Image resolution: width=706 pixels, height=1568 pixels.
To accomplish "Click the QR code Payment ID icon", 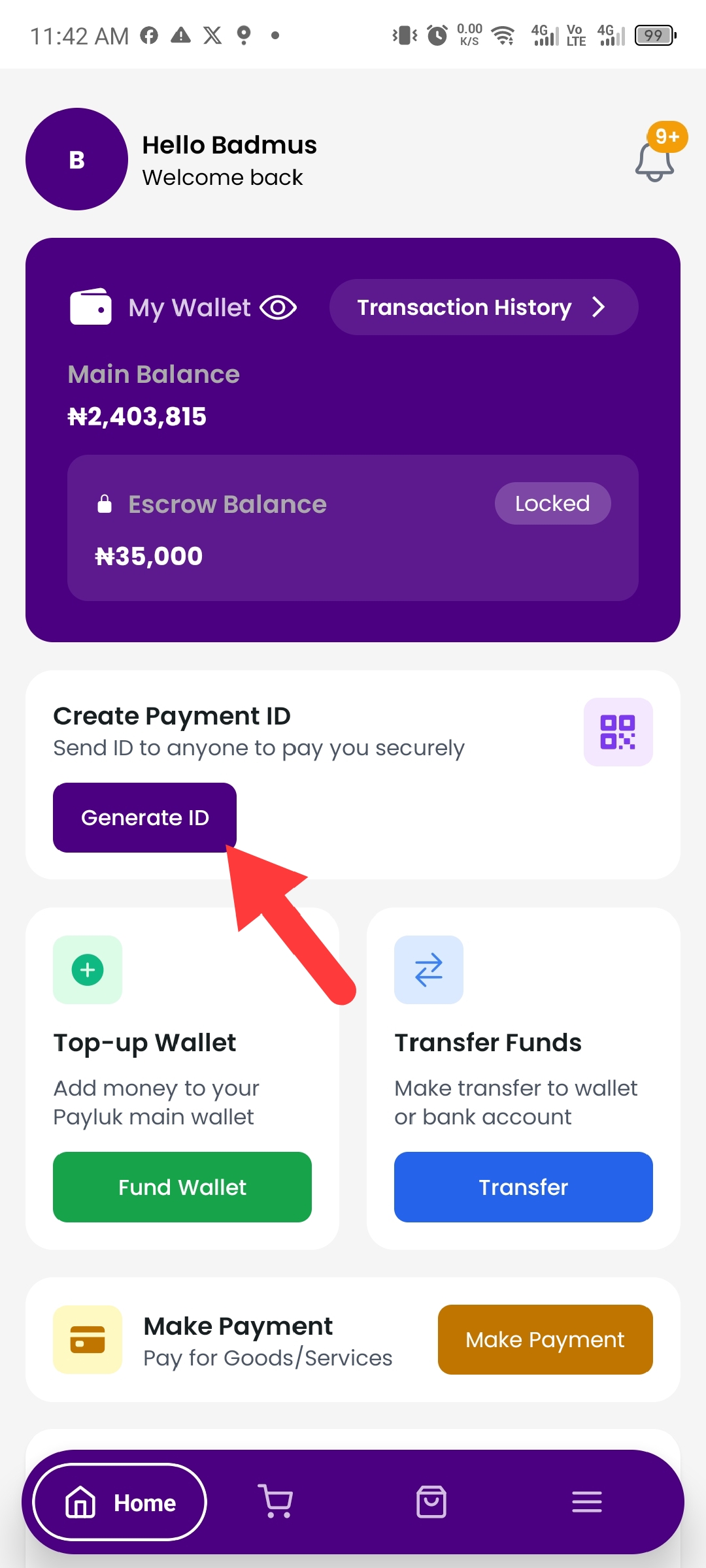I will 618,732.
